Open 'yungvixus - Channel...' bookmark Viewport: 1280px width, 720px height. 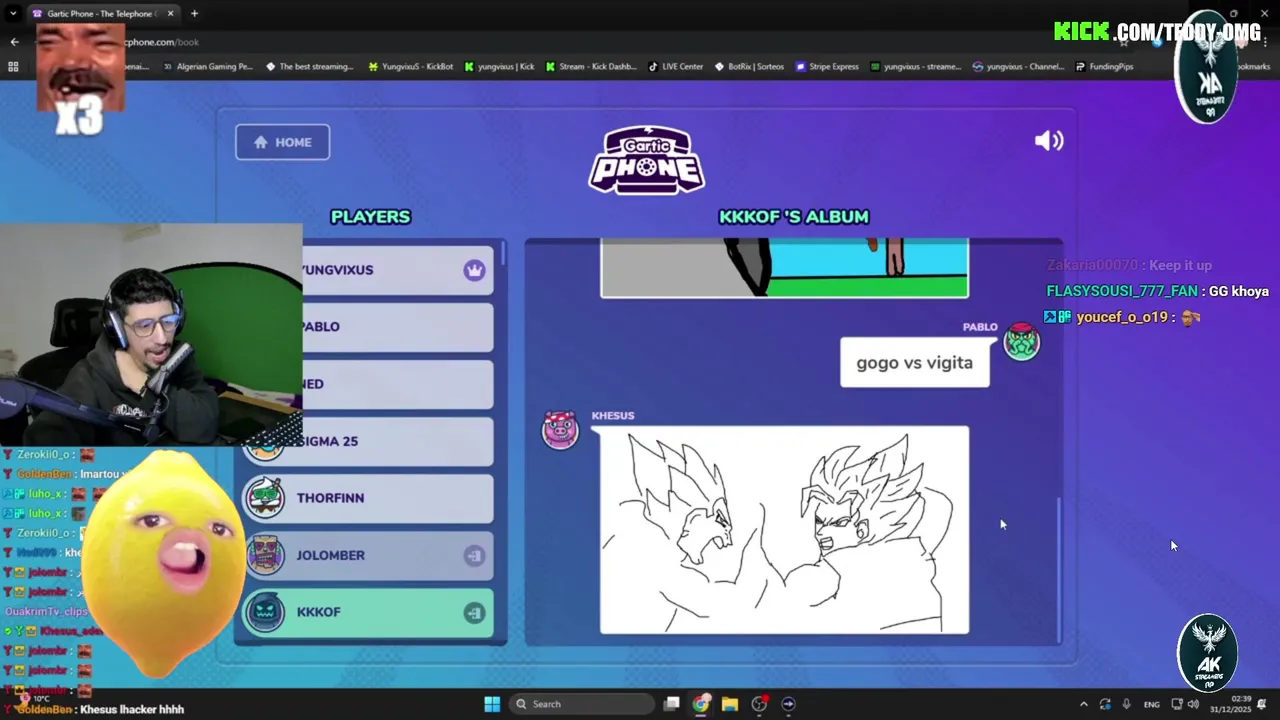(x=1018, y=67)
